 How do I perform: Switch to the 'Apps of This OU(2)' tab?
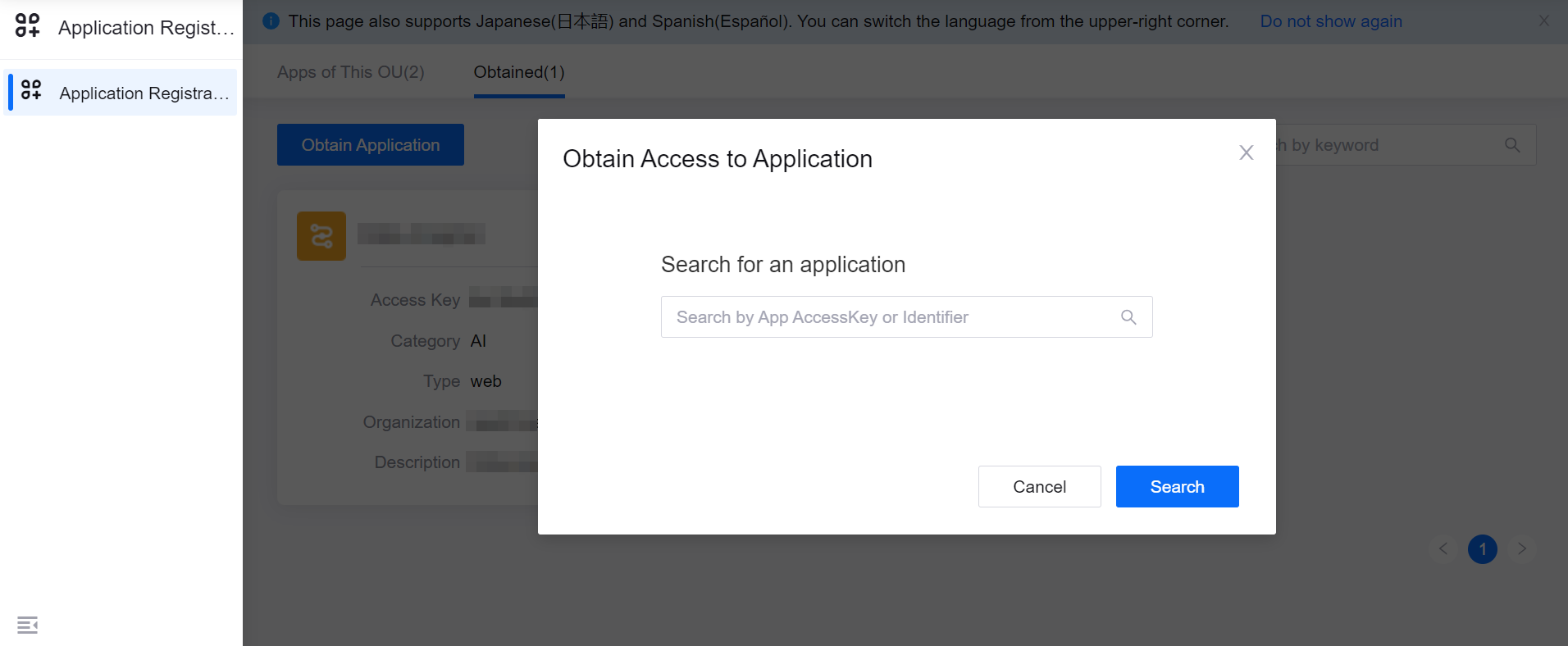pos(350,72)
